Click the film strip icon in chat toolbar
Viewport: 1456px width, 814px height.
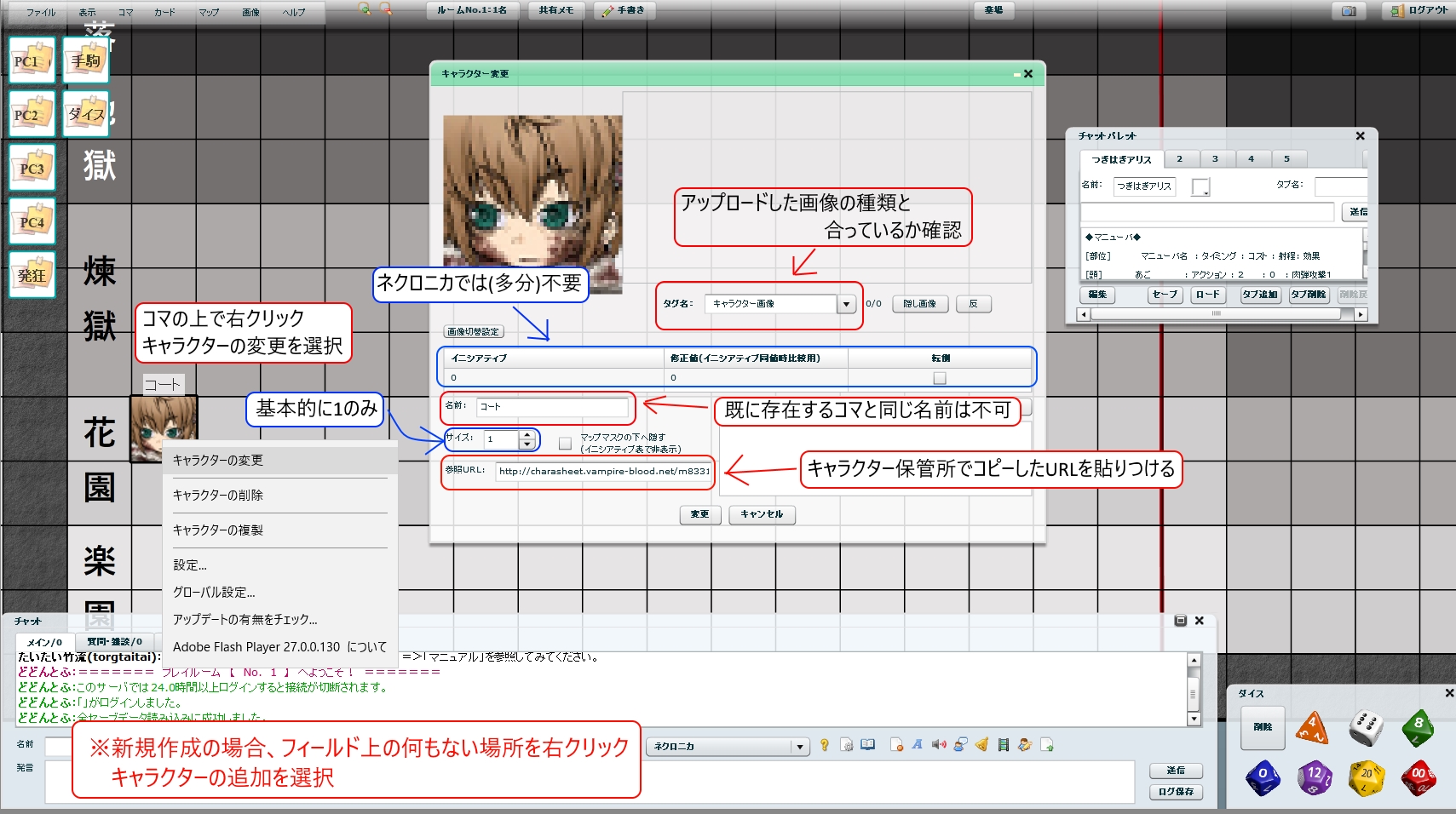1004,745
